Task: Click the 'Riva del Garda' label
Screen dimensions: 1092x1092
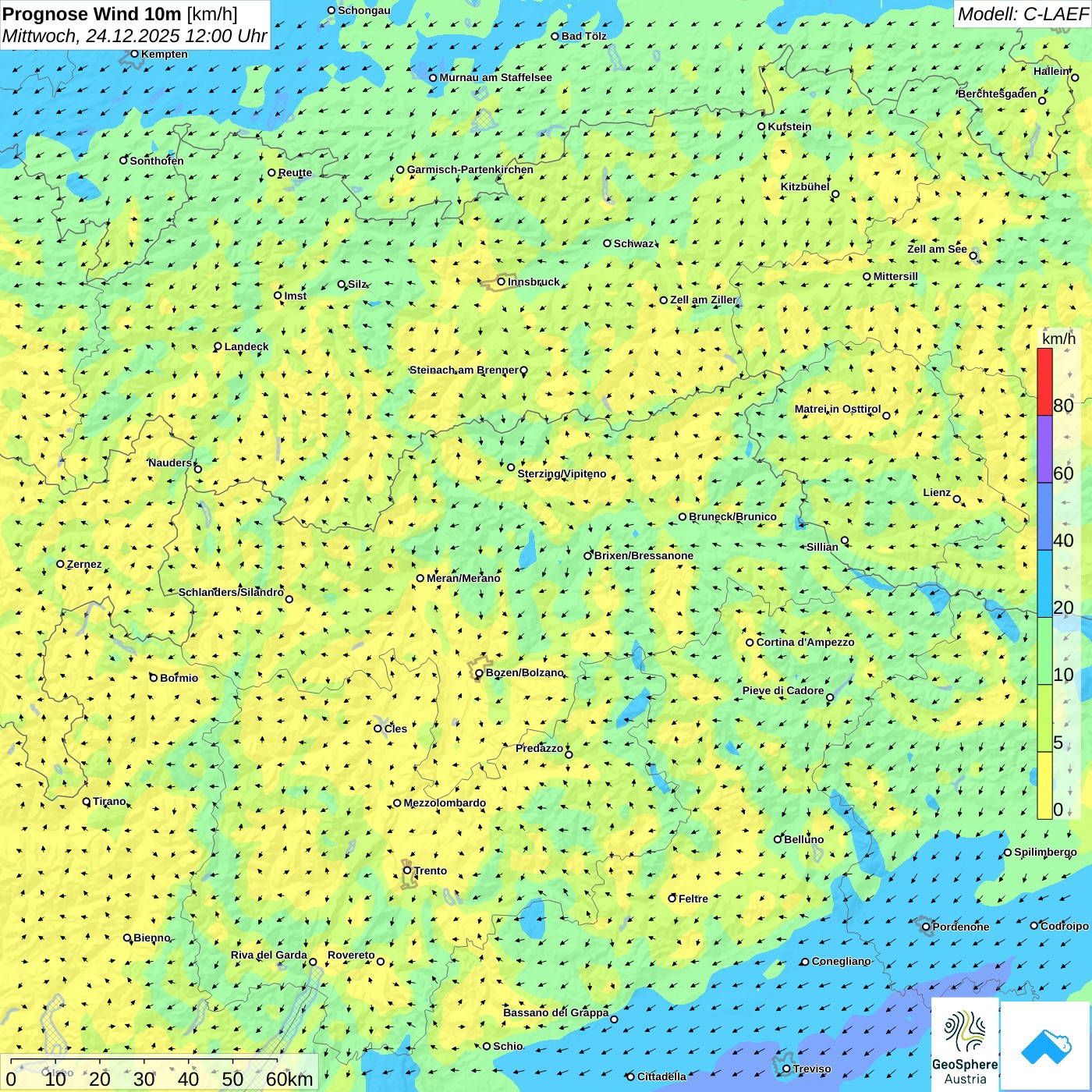Action: [269, 955]
